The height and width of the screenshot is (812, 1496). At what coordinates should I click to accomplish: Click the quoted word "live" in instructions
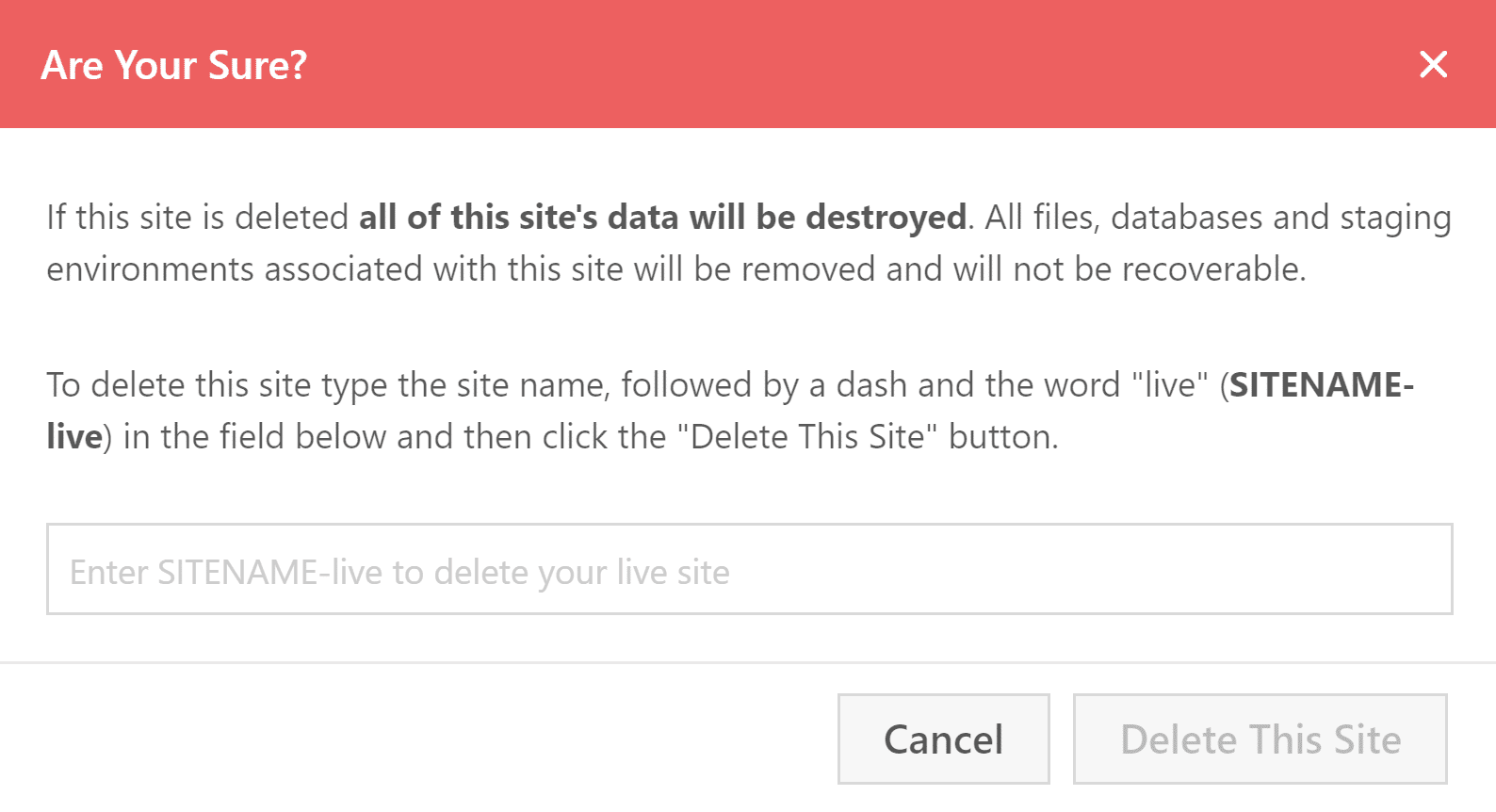coord(1169,385)
